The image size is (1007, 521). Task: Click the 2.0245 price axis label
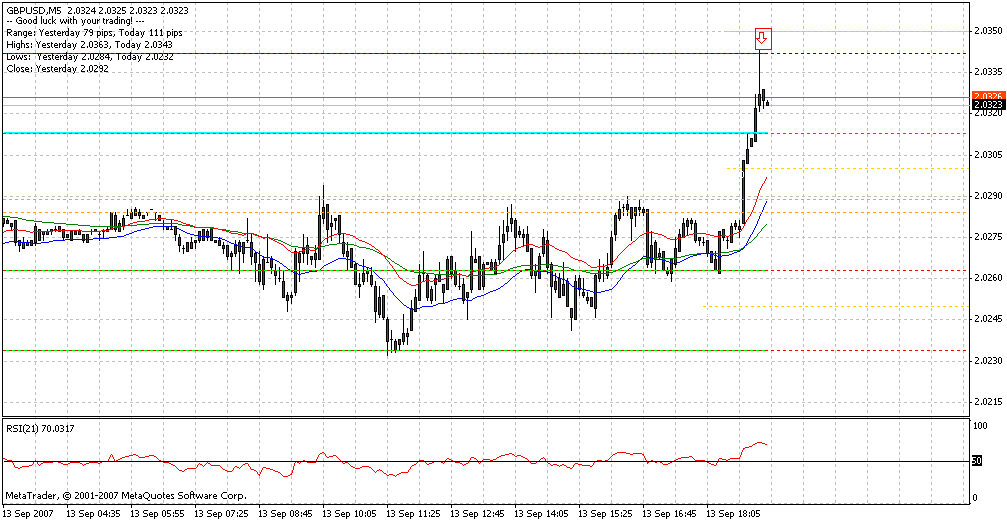tap(987, 320)
